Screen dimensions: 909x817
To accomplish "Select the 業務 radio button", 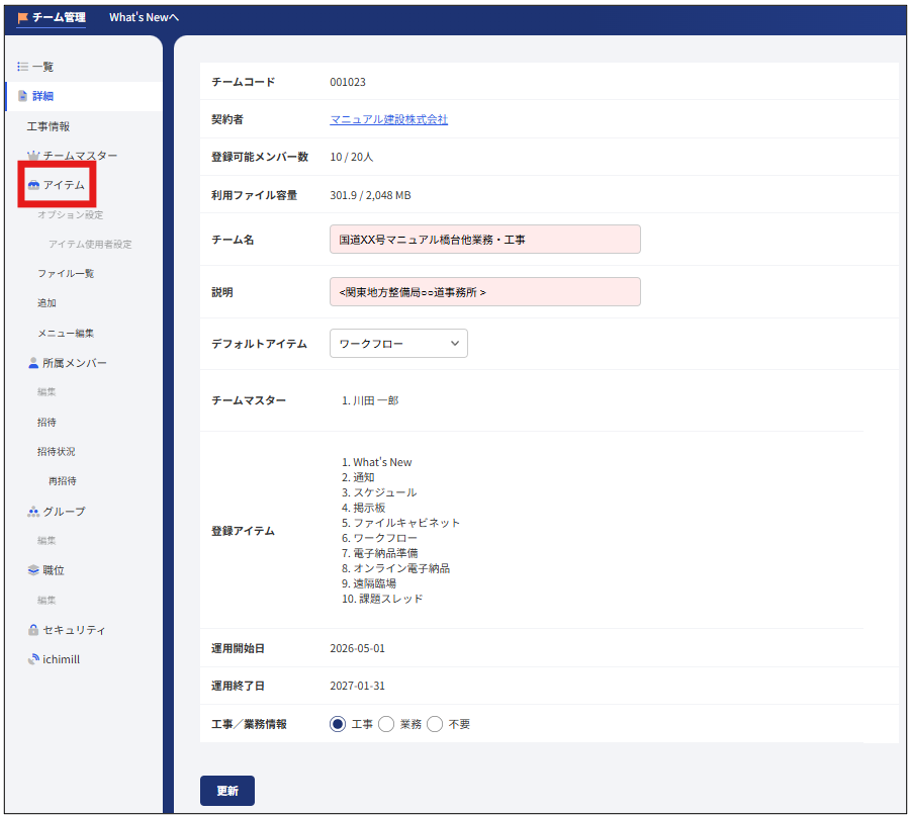I will tap(386, 724).
